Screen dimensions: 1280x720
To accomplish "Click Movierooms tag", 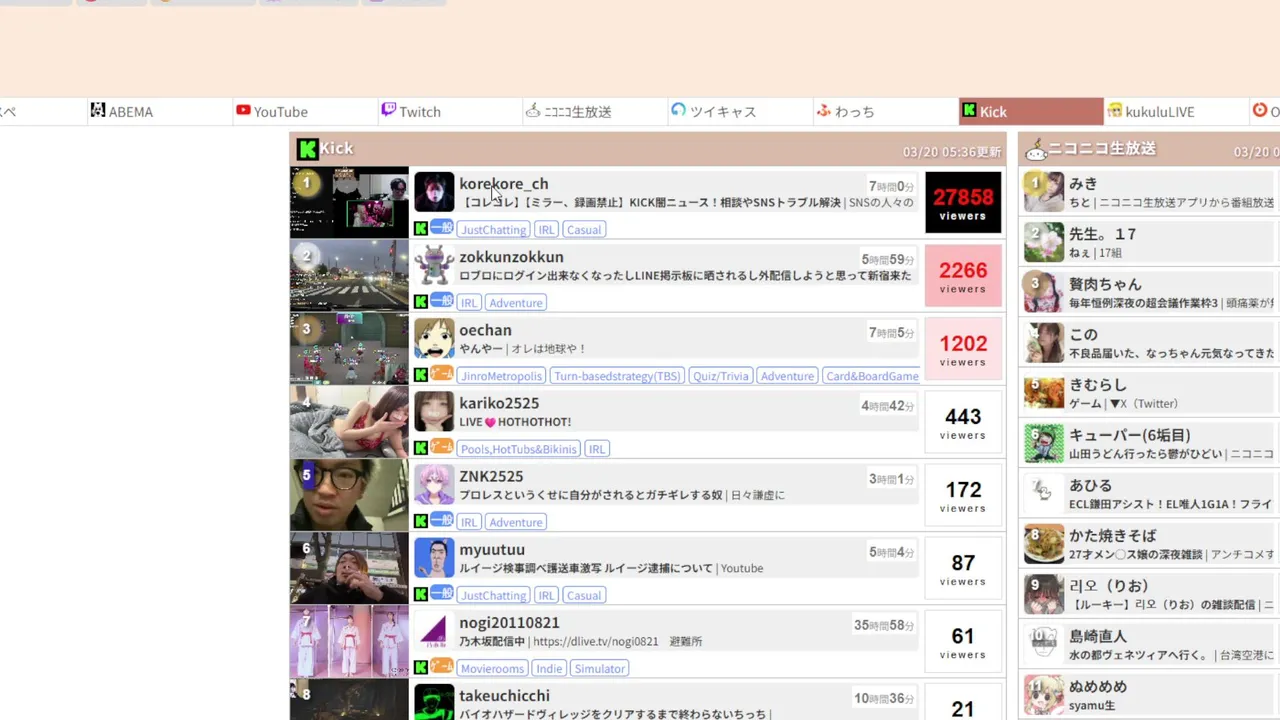I will pyautogui.click(x=493, y=668).
